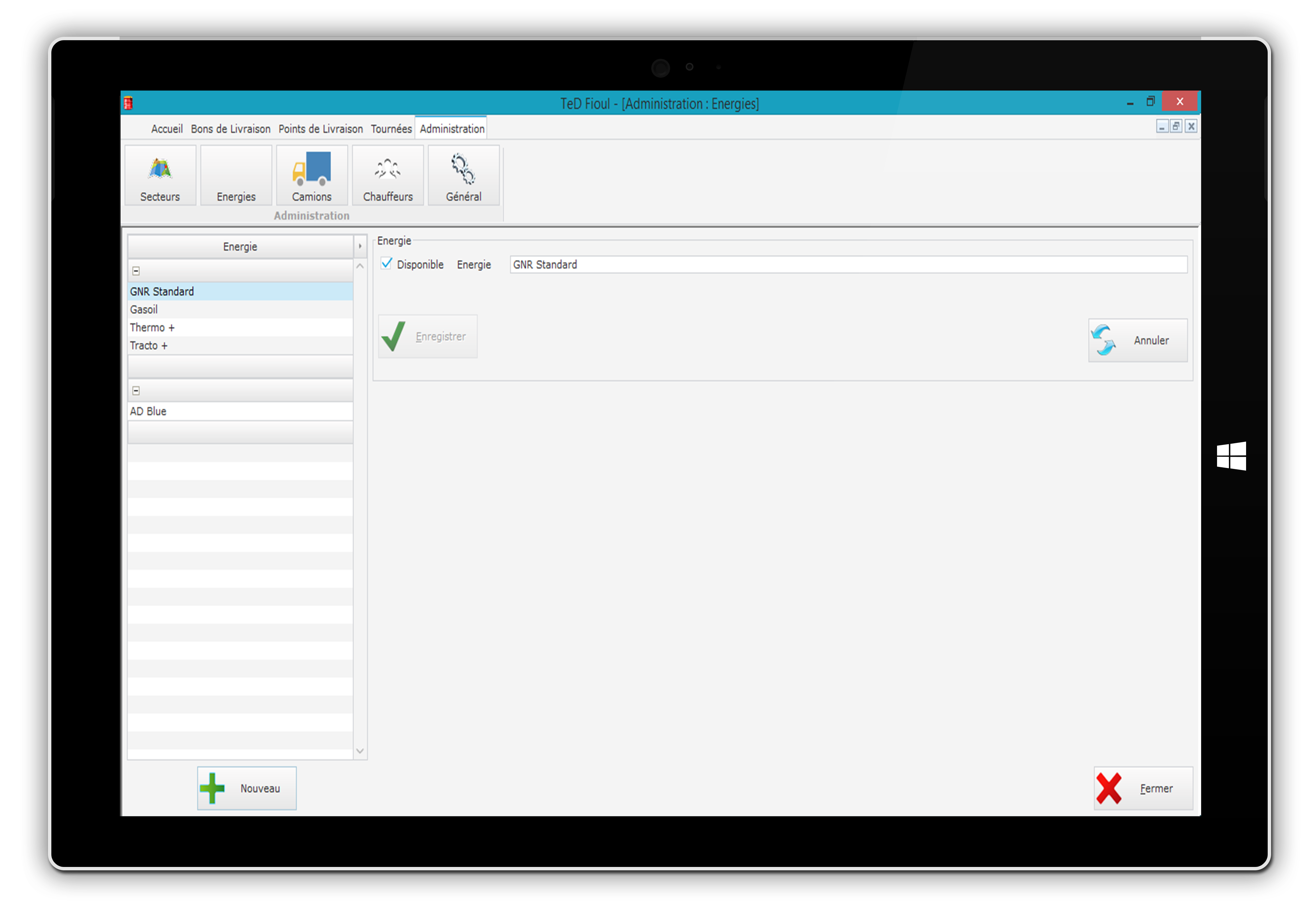The height and width of the screenshot is (921, 1316).
Task: Select Gasoil in the energy list
Action: point(144,310)
